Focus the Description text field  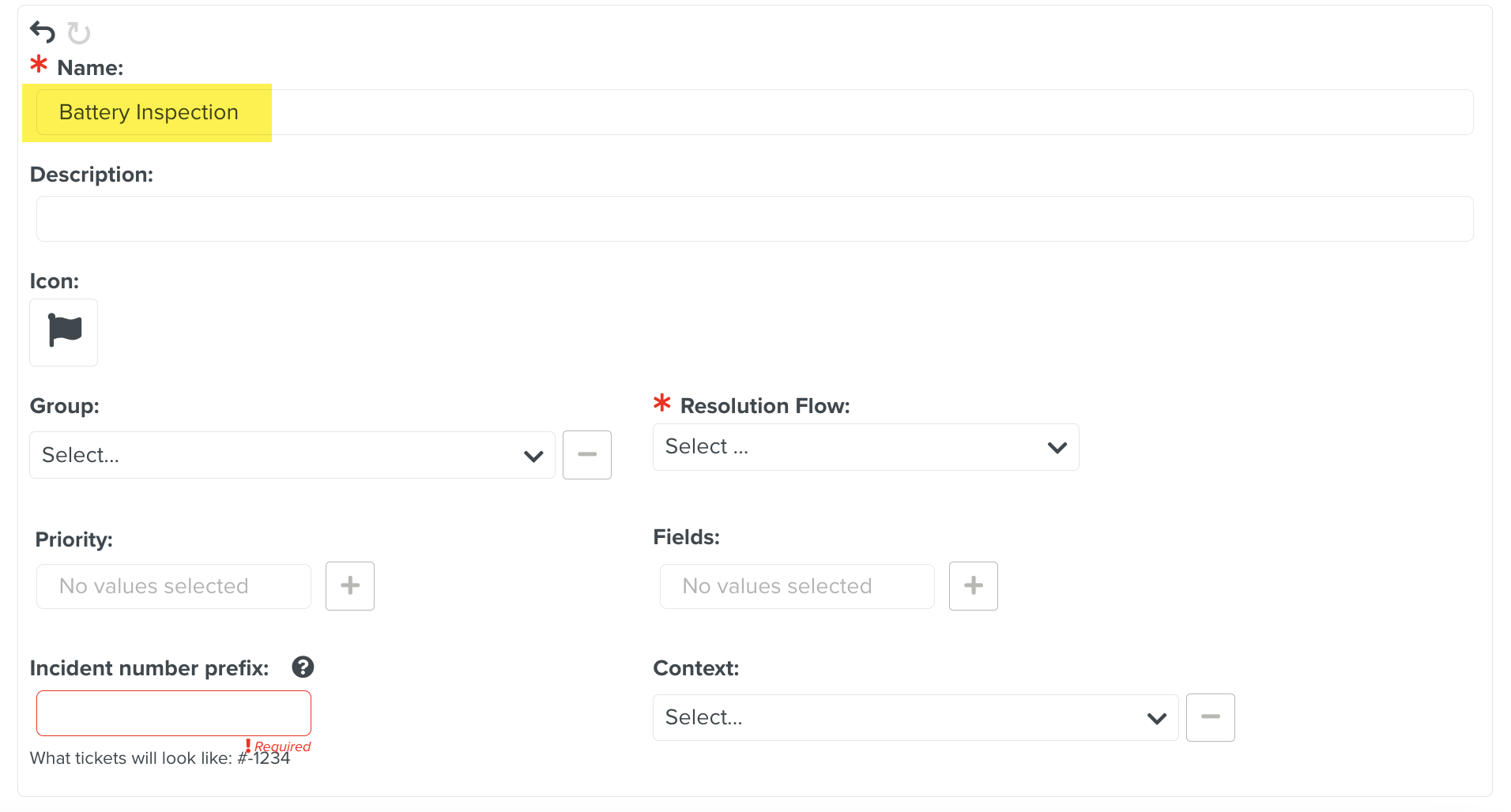[755, 219]
